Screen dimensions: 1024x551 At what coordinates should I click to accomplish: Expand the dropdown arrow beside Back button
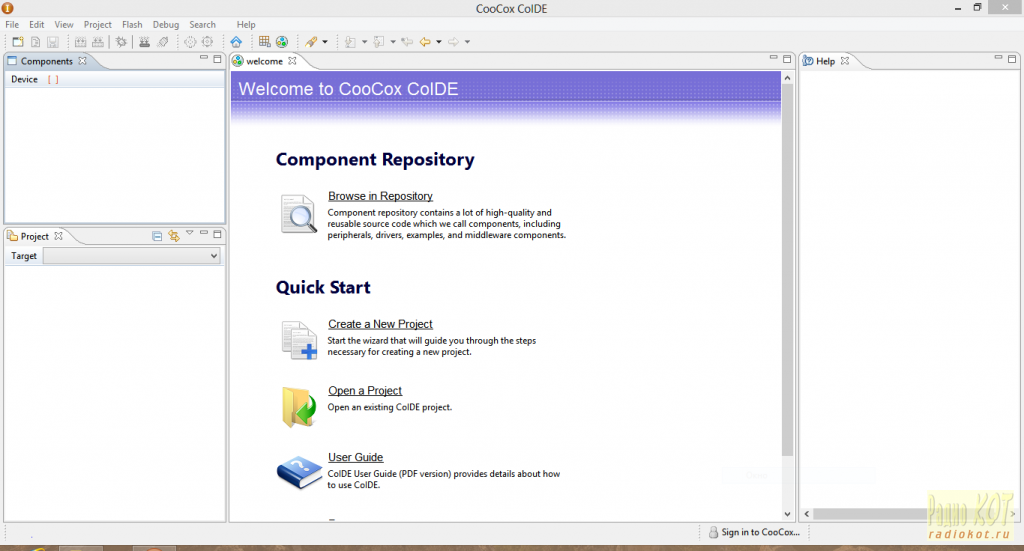point(439,42)
